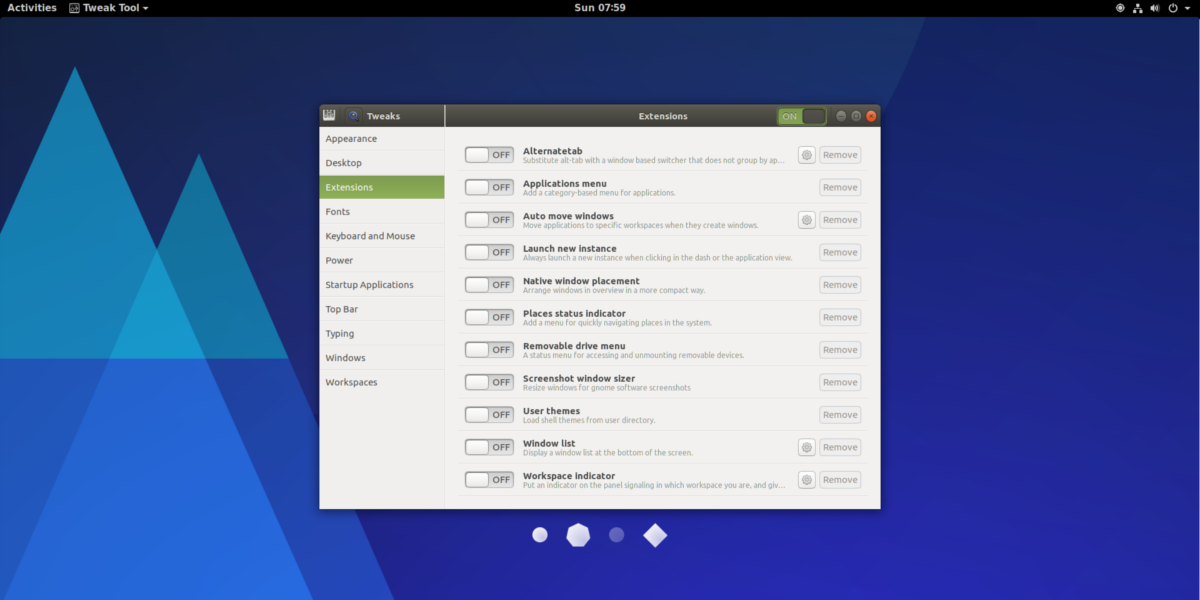Toggle Applications menu extension on

489,187
